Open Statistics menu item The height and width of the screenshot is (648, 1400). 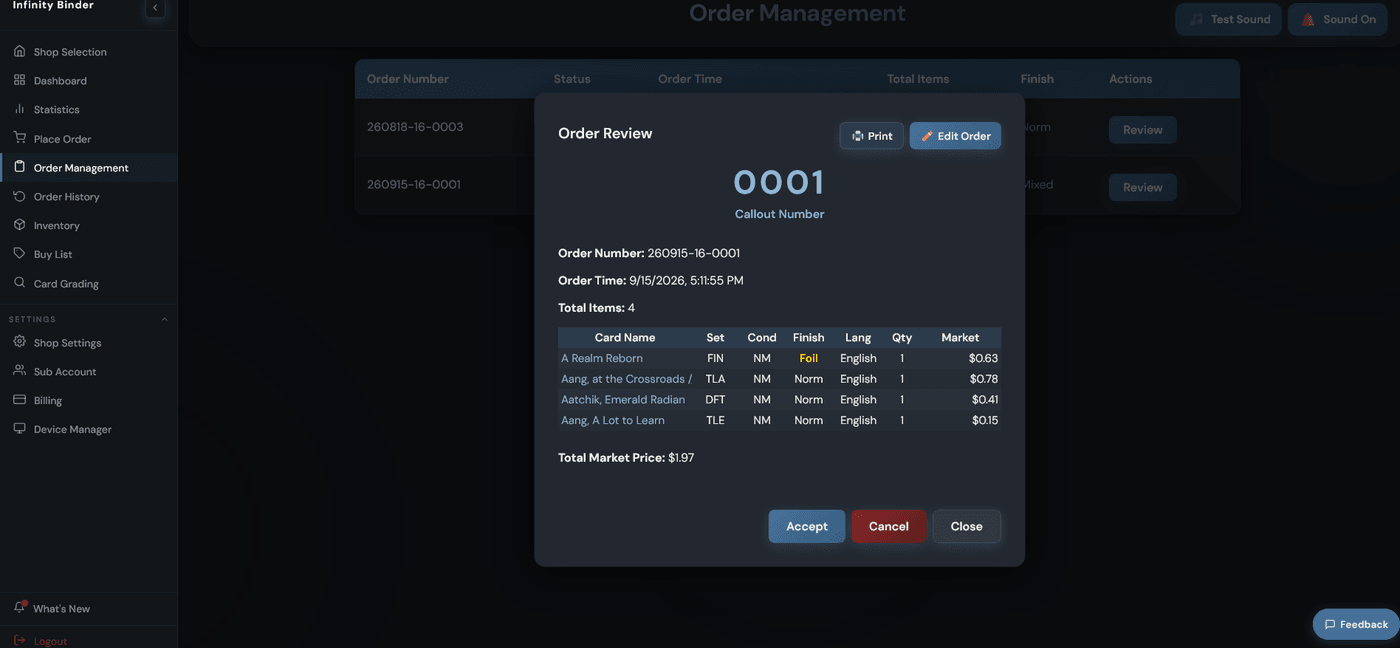pyautogui.click(x=89, y=110)
